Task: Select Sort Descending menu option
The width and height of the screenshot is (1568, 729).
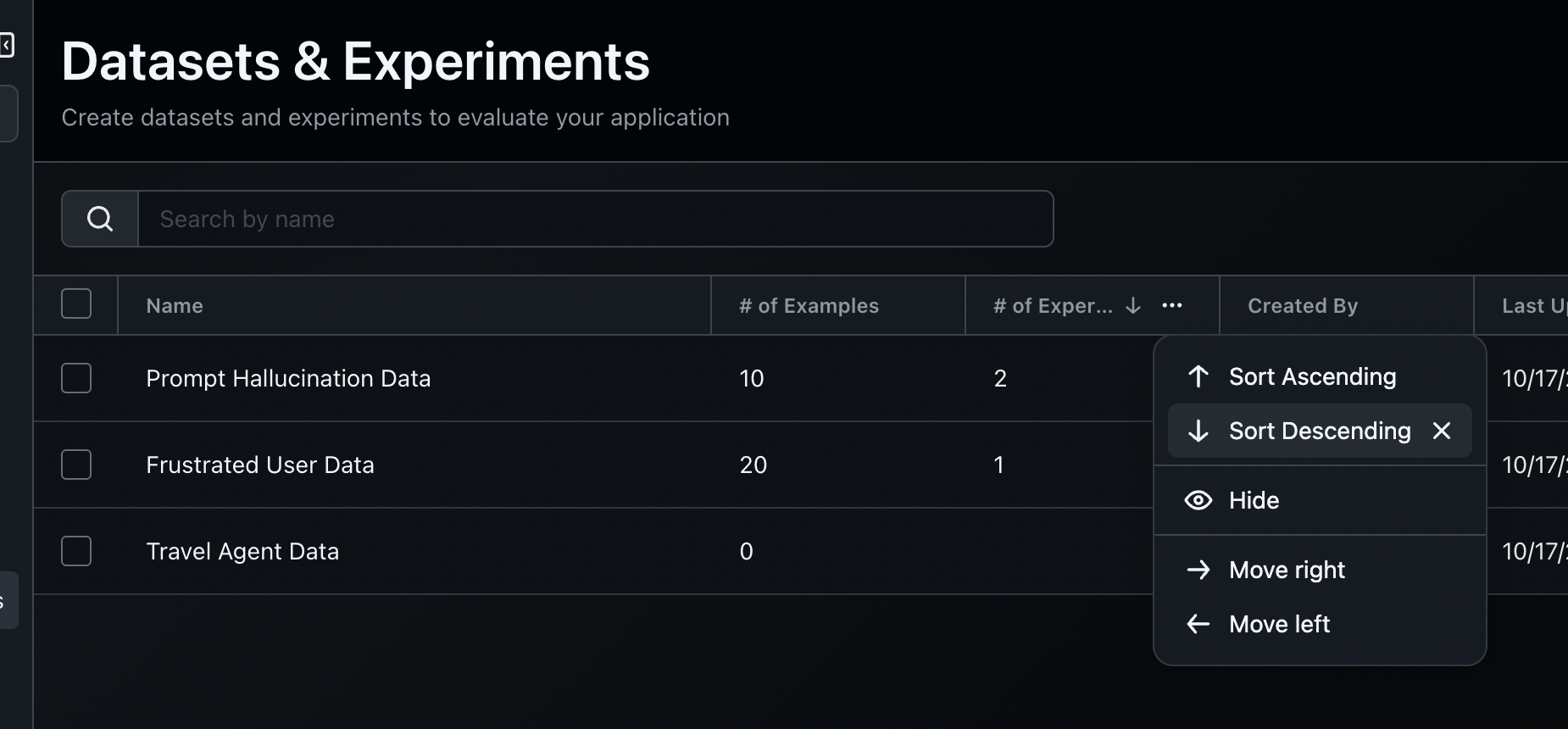Action: (x=1319, y=431)
